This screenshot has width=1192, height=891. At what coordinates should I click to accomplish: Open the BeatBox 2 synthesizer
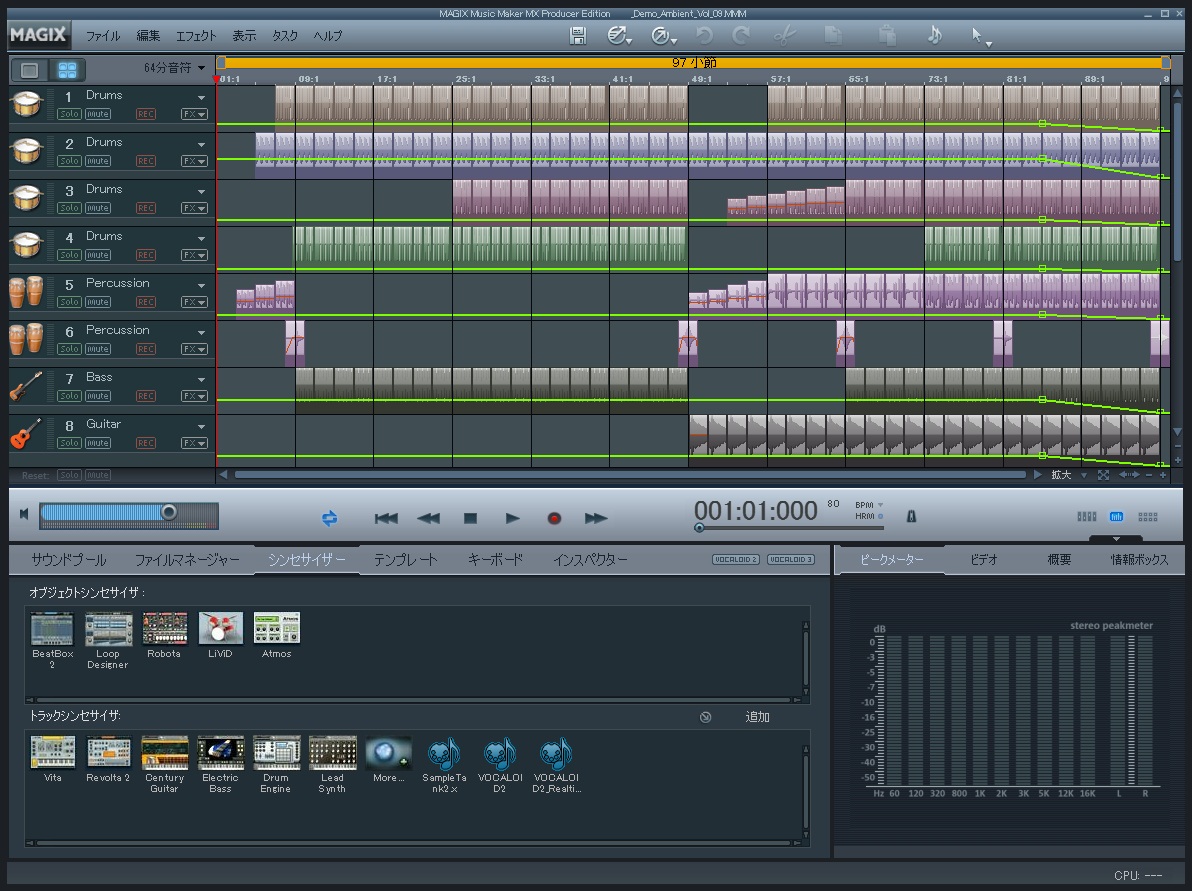[x=52, y=640]
